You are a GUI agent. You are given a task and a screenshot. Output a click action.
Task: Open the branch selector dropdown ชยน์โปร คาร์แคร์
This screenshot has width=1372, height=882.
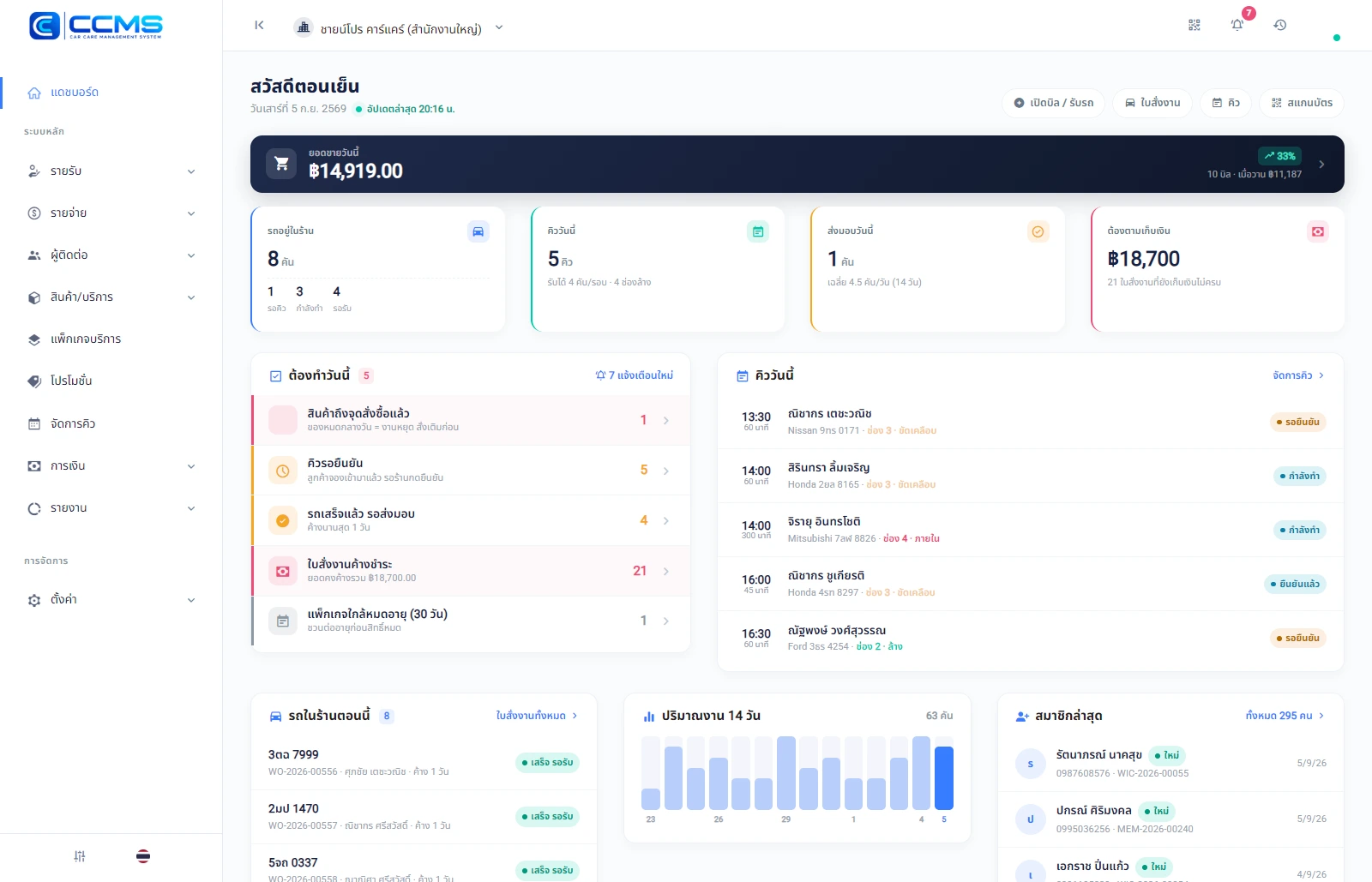398,28
